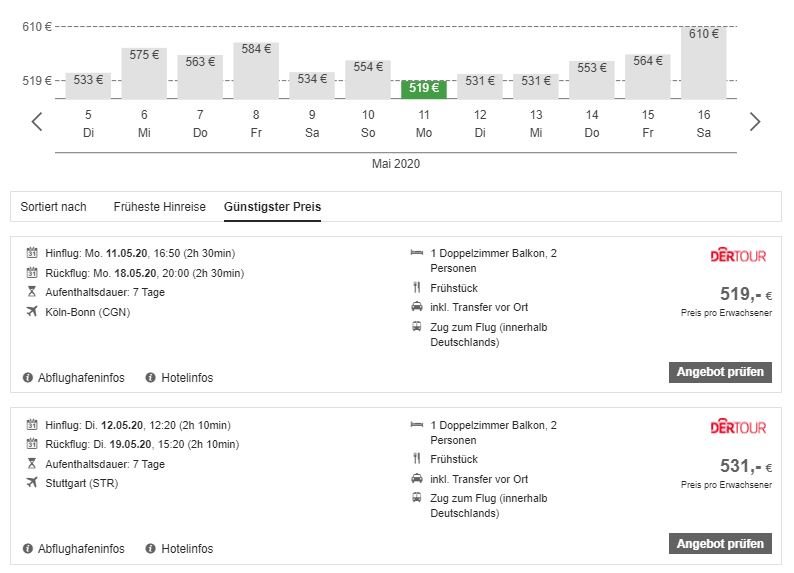Click the DERTOUR logo in the Stuttgart offer

[x=738, y=427]
